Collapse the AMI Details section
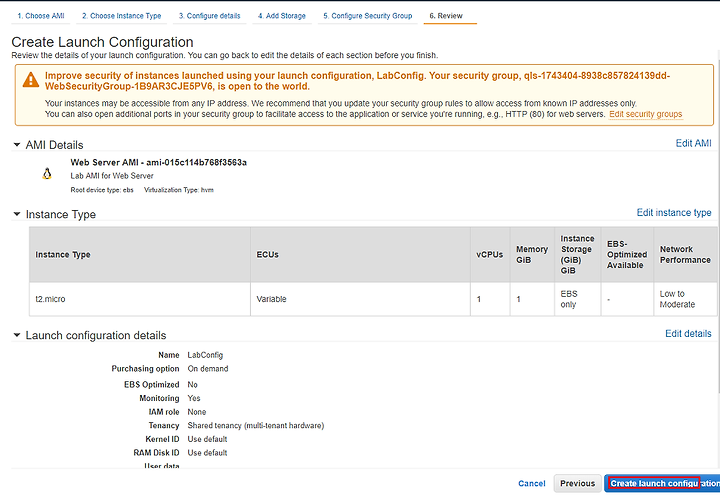This screenshot has width=720, height=503. click(x=17, y=145)
